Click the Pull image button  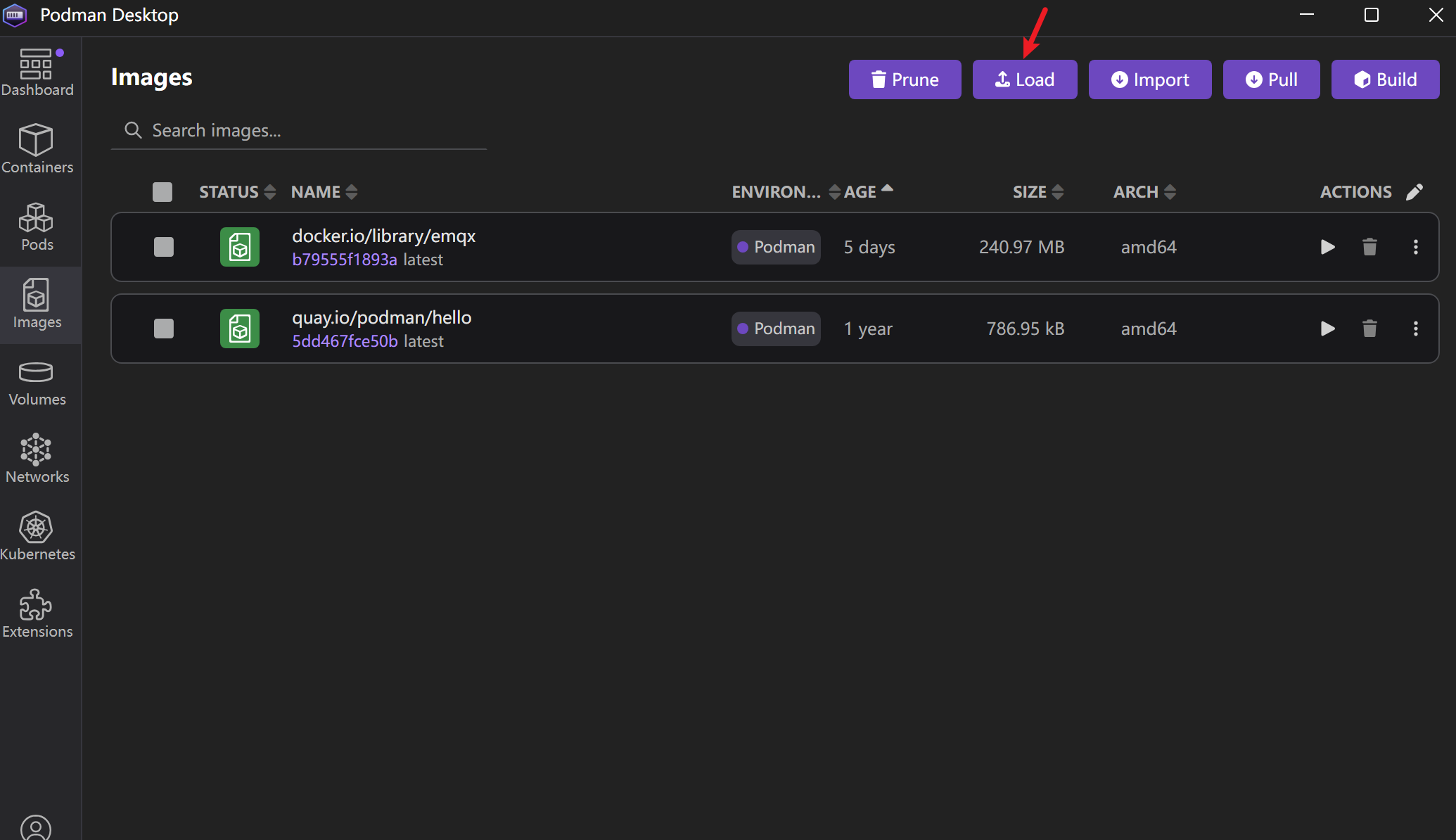pos(1271,79)
